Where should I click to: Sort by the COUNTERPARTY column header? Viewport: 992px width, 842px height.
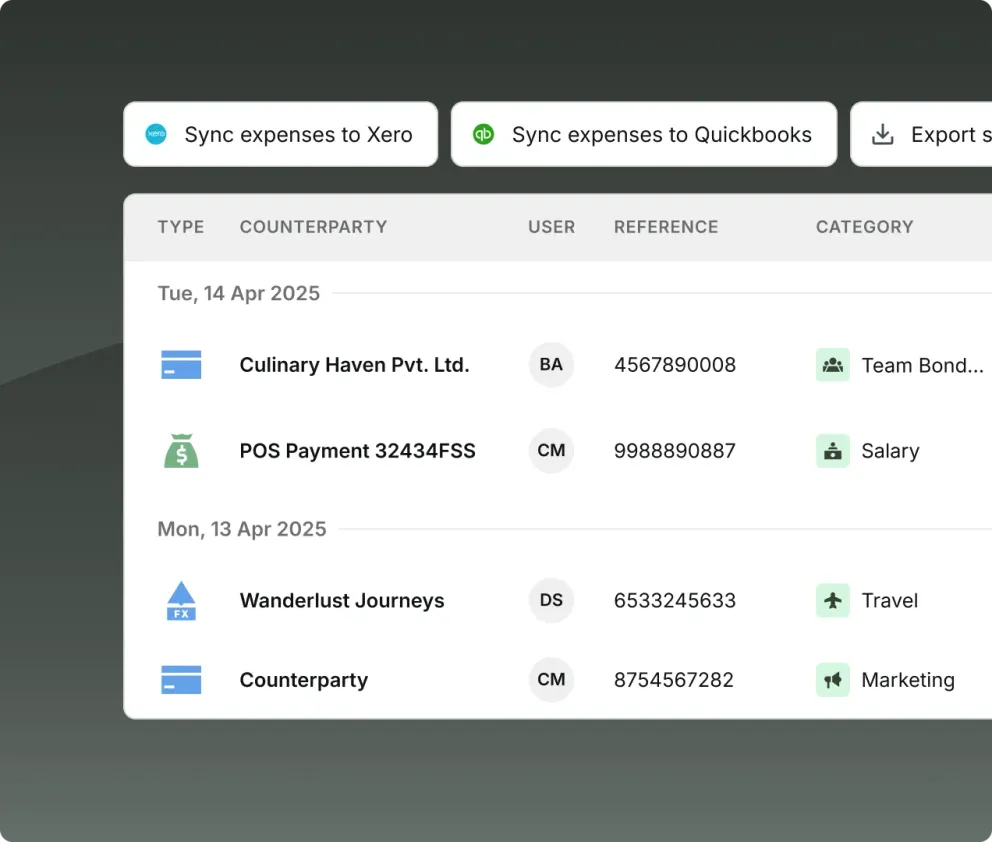[313, 227]
